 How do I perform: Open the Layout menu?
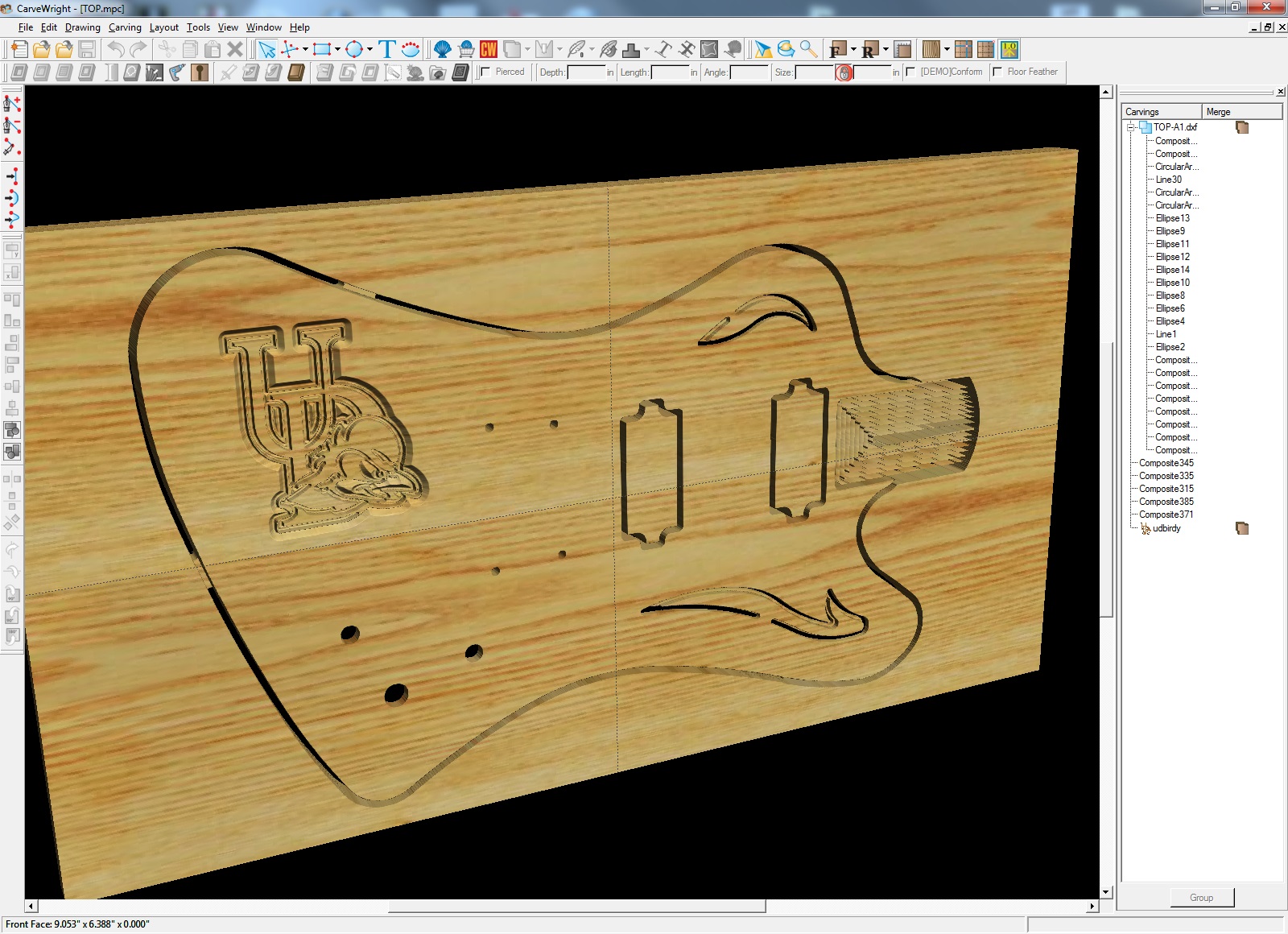click(164, 27)
